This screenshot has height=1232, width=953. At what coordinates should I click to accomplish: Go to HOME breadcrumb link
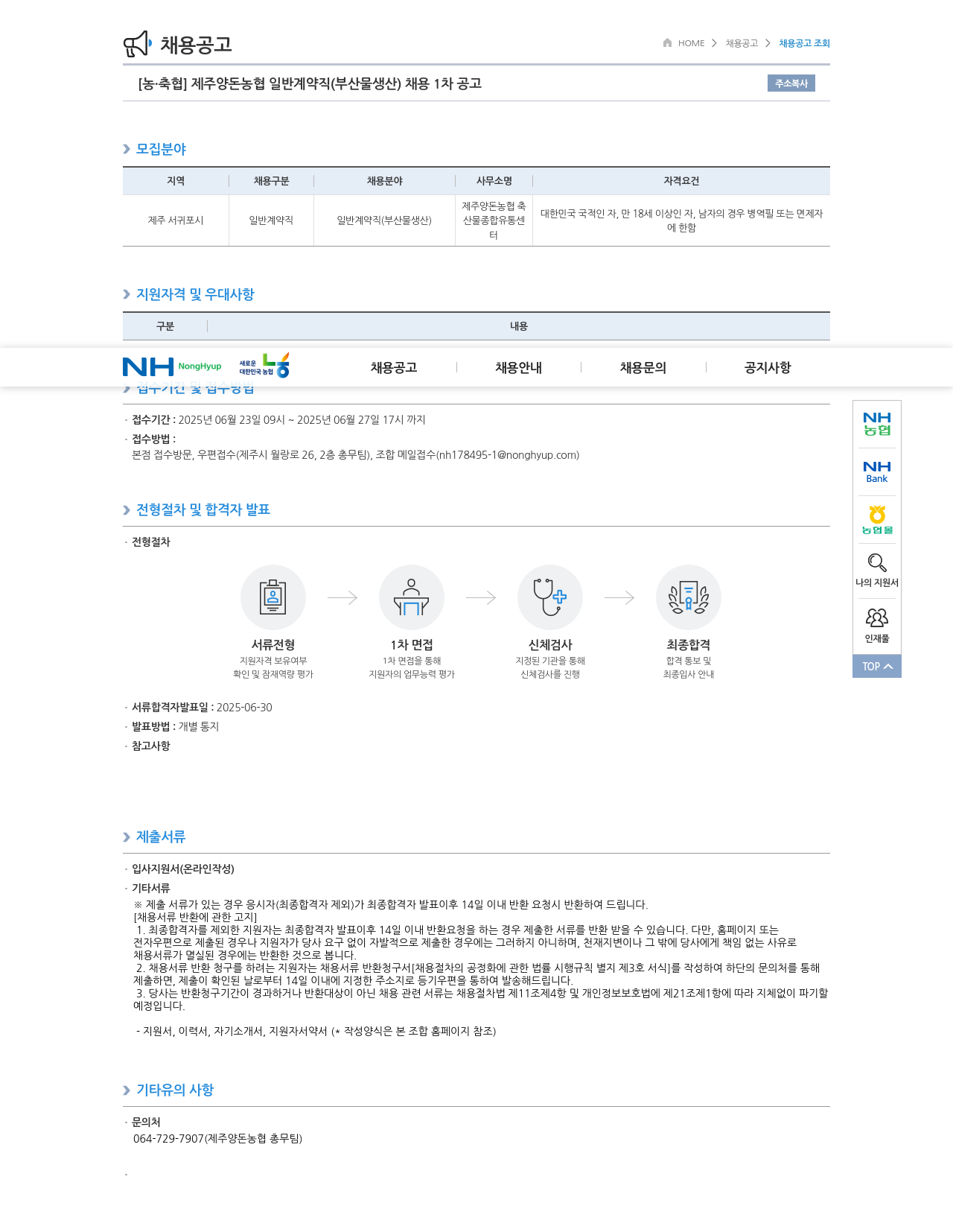[x=691, y=43]
